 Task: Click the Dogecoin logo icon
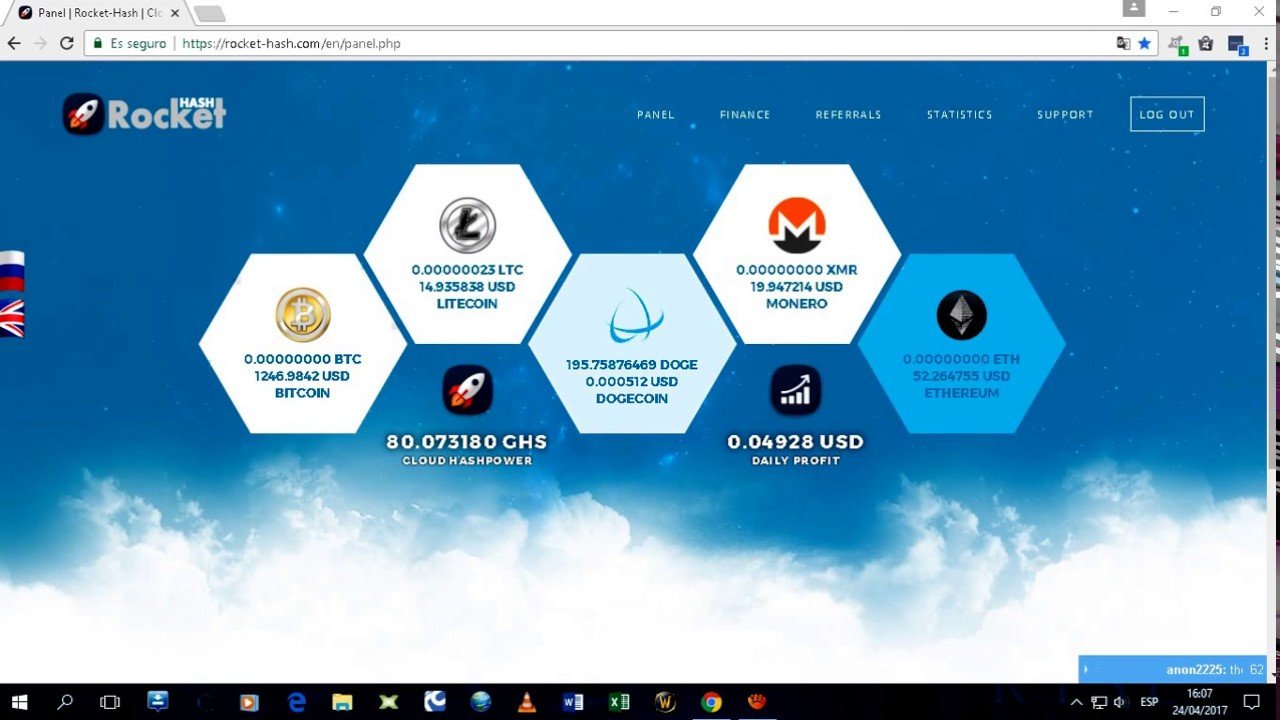coord(636,316)
